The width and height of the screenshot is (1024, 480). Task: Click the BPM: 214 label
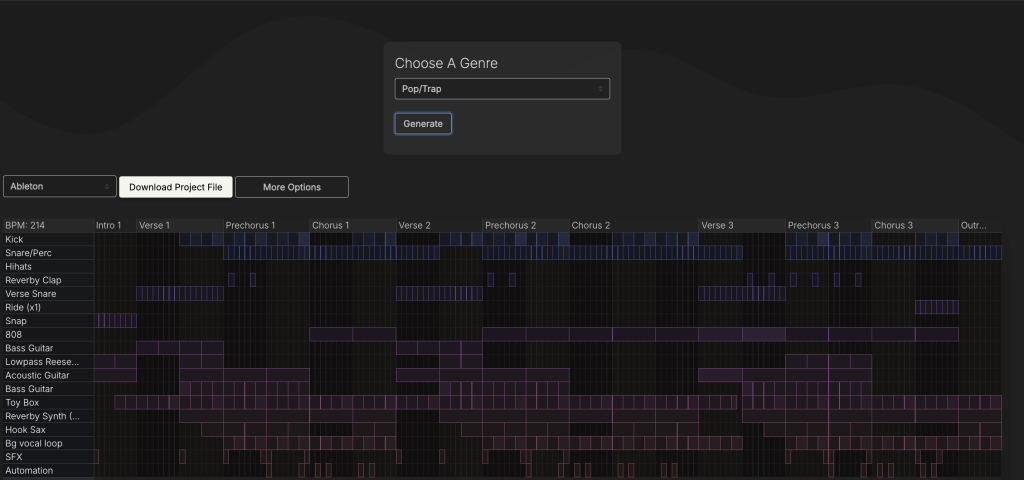(x=25, y=226)
